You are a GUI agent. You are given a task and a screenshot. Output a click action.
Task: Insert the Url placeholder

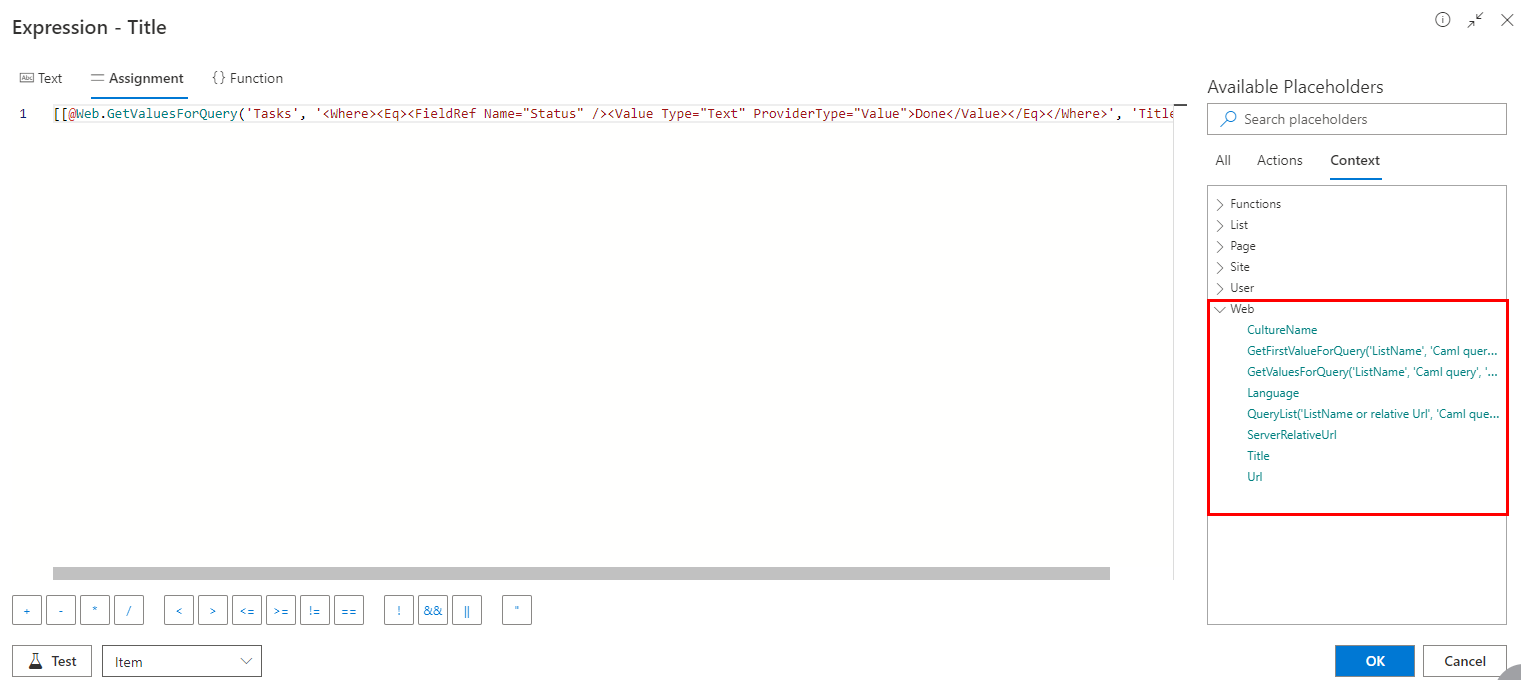(x=1254, y=477)
